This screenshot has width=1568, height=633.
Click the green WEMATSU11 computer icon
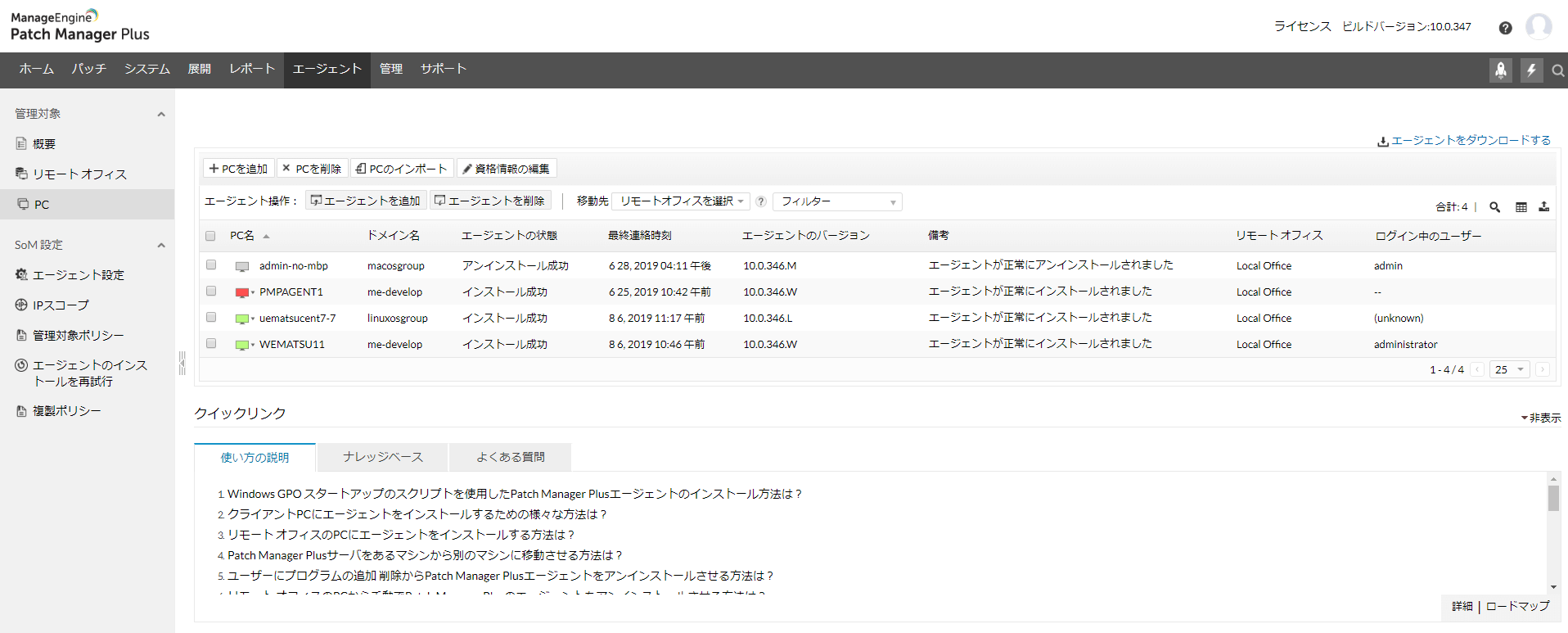242,345
